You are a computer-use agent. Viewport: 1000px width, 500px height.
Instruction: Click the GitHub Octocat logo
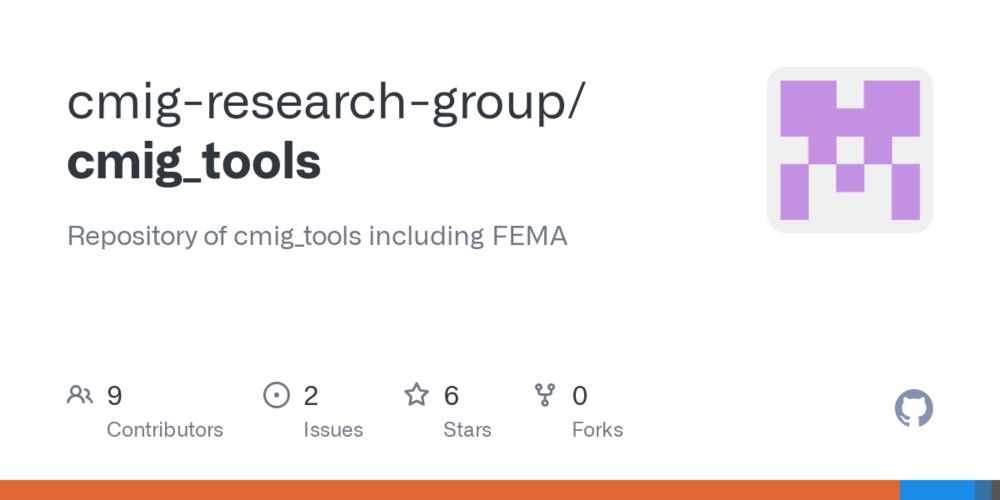[x=913, y=409]
